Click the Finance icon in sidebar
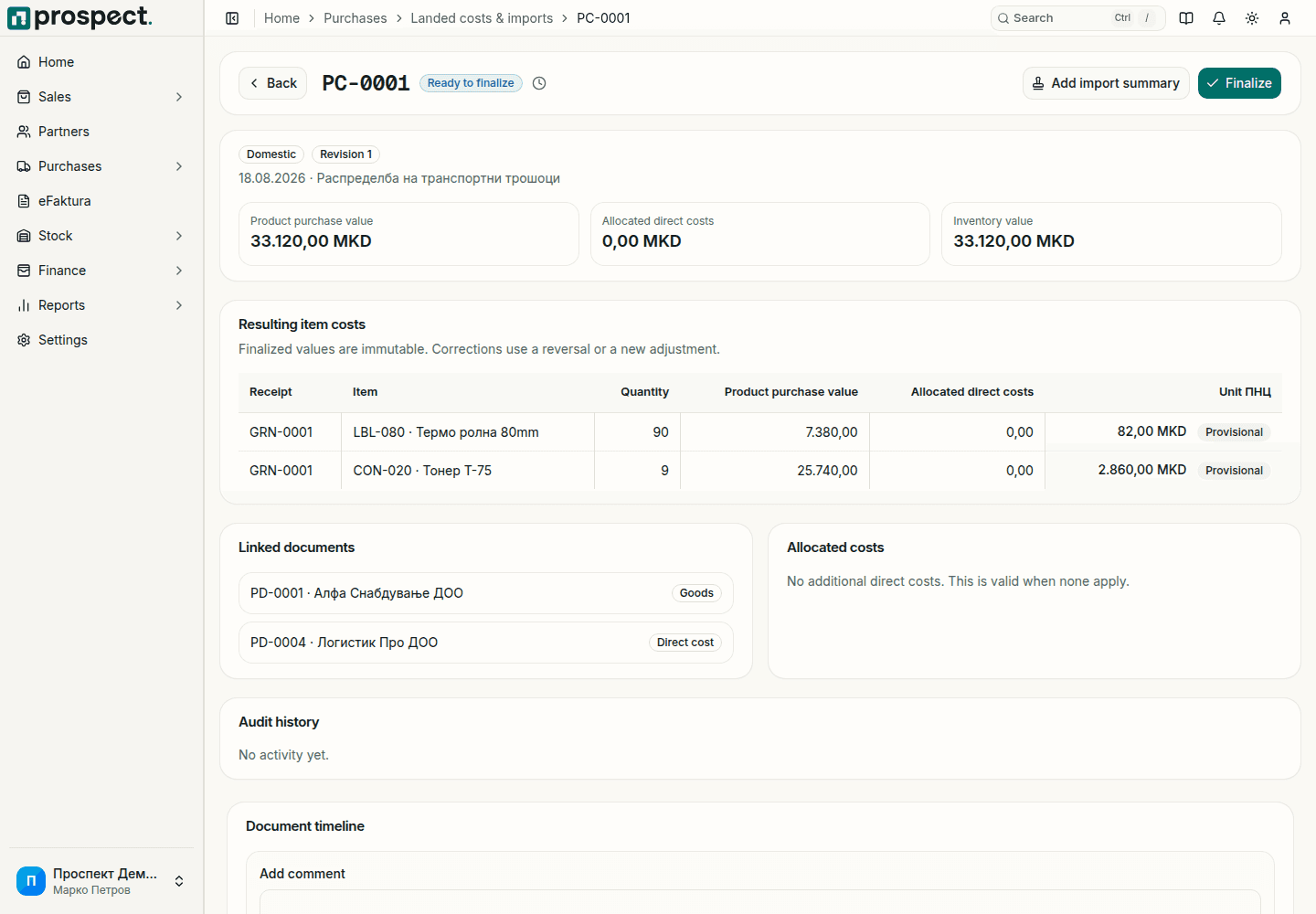Screen dimensions: 1316x914 pos(24,271)
